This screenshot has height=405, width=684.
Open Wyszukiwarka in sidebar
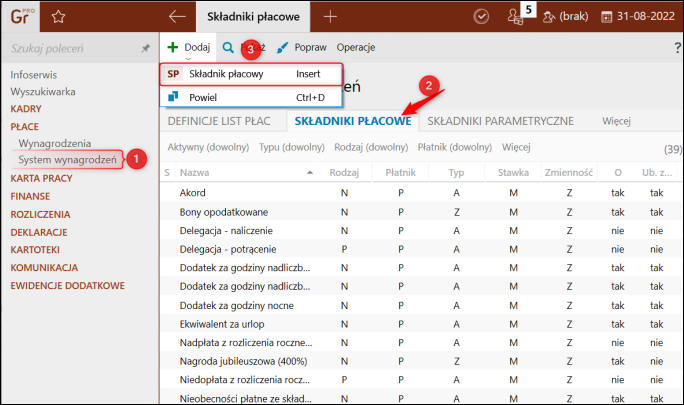(x=43, y=92)
